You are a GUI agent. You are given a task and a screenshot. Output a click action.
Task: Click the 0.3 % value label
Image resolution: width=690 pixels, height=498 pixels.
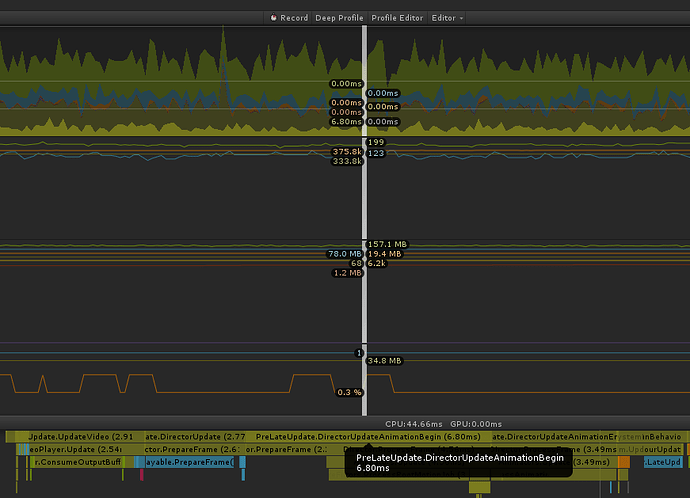(349, 392)
